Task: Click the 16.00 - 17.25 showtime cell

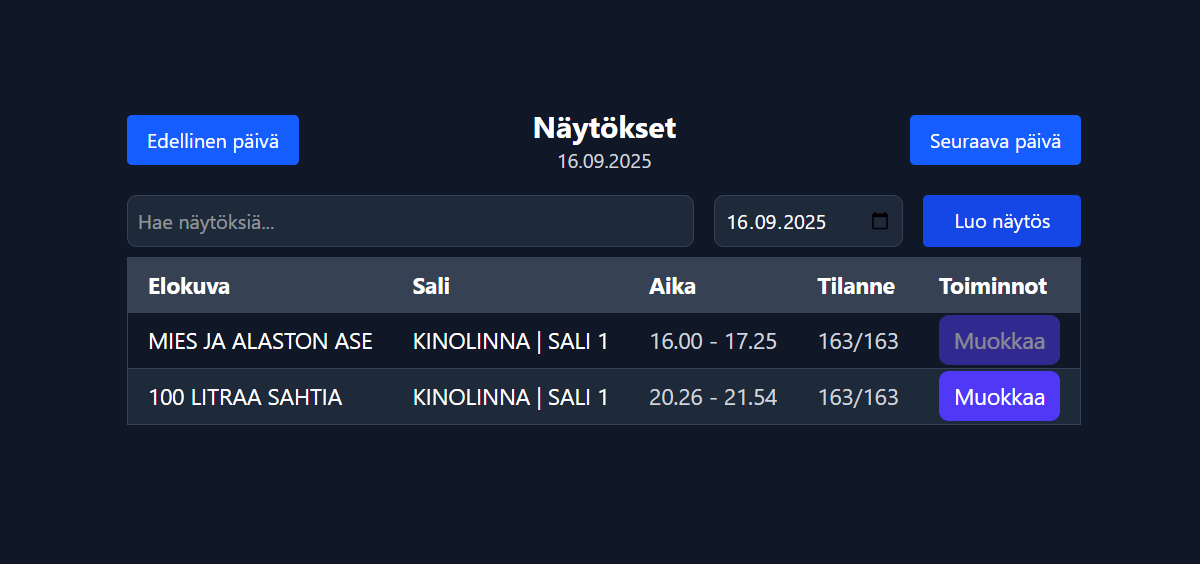Action: coord(713,341)
